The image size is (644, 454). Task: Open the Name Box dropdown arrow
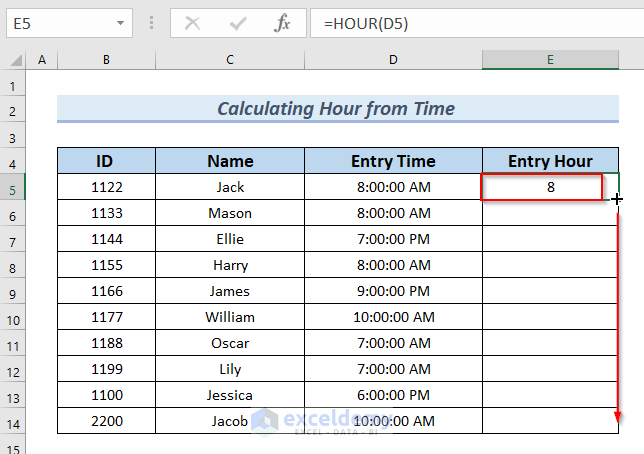(119, 23)
